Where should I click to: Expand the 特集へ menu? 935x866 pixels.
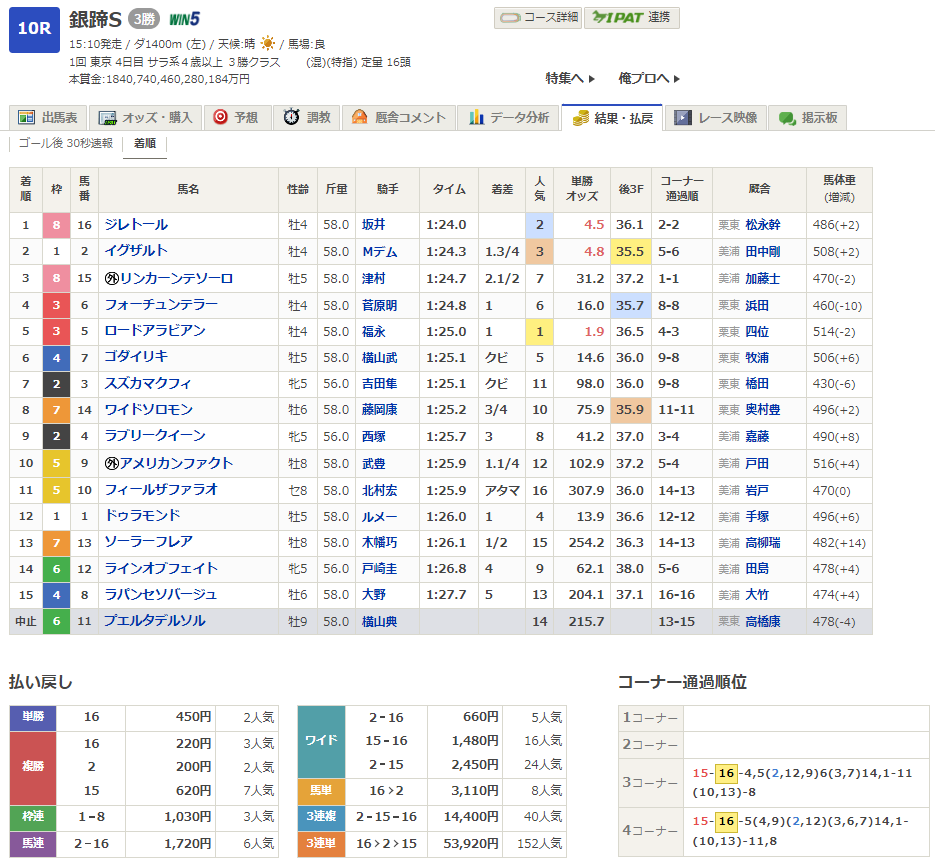coord(570,78)
